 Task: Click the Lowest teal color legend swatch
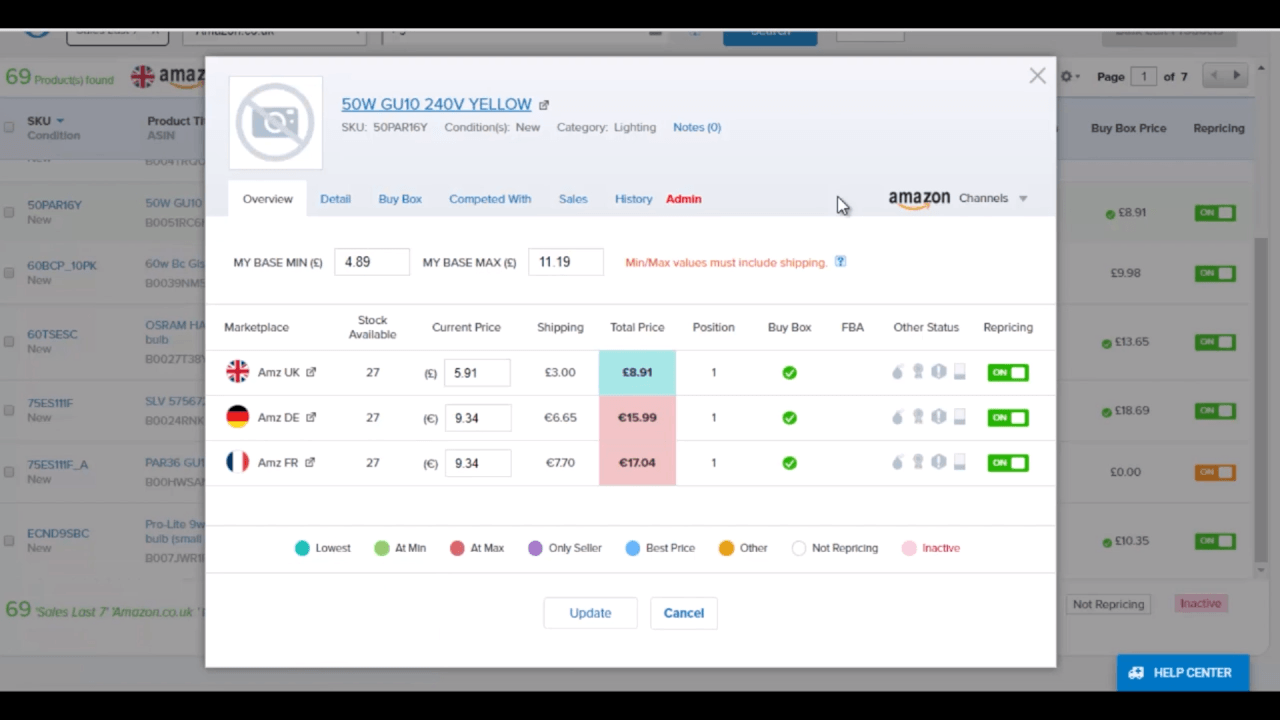[x=302, y=548]
